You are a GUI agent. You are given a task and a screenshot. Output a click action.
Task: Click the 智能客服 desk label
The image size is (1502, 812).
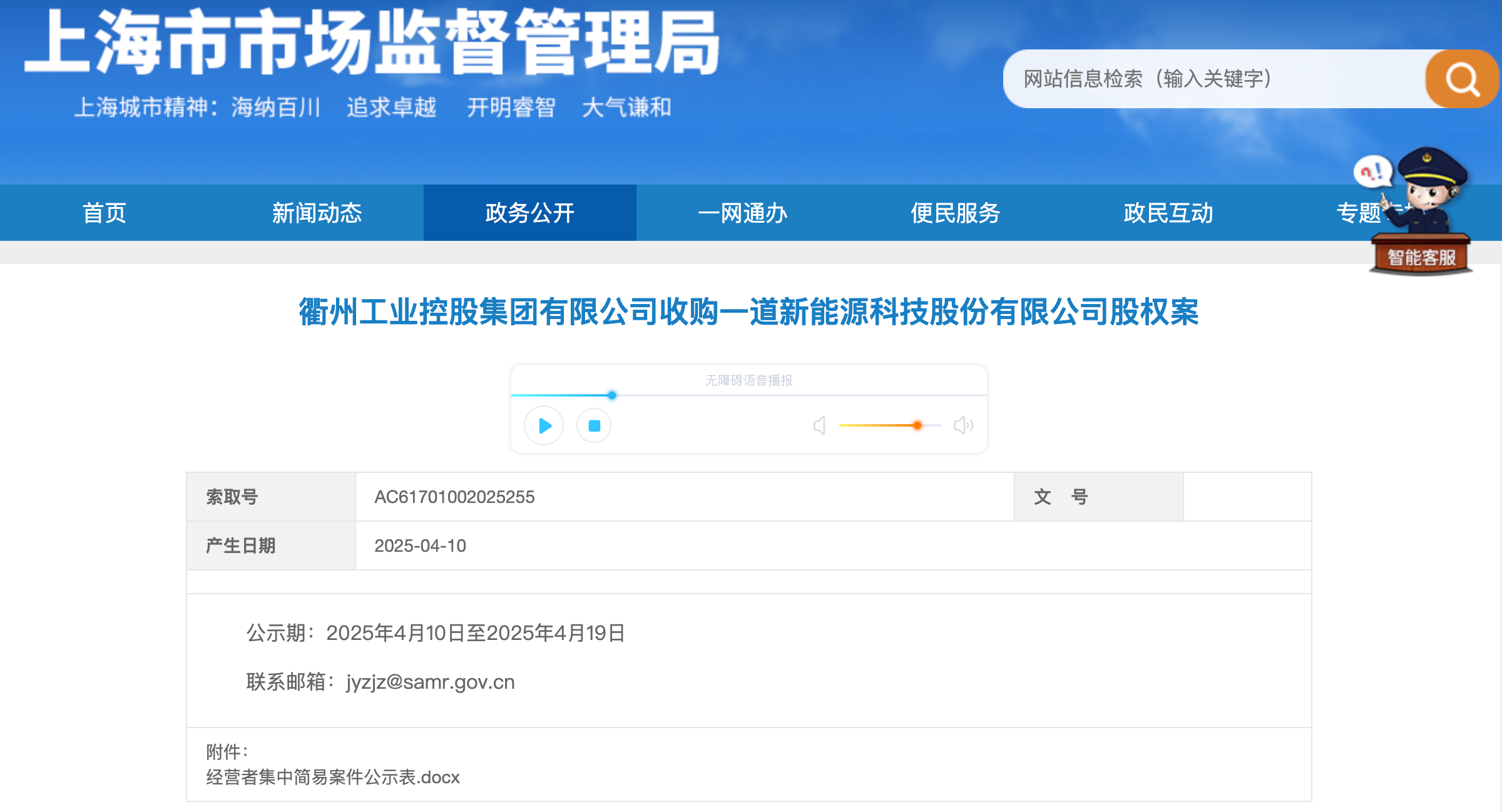pos(1421,257)
